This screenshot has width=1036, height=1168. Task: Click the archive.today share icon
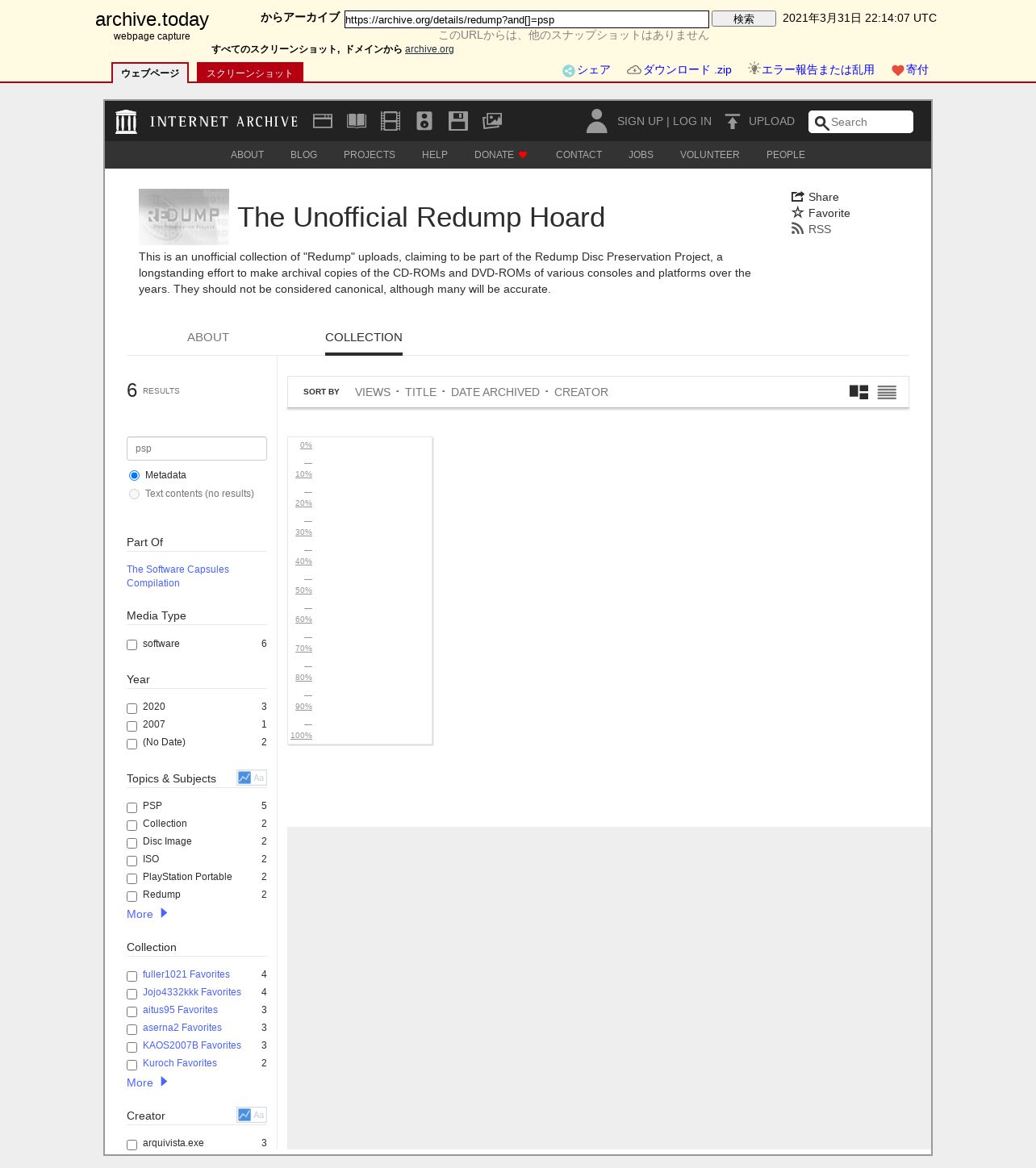click(x=569, y=71)
